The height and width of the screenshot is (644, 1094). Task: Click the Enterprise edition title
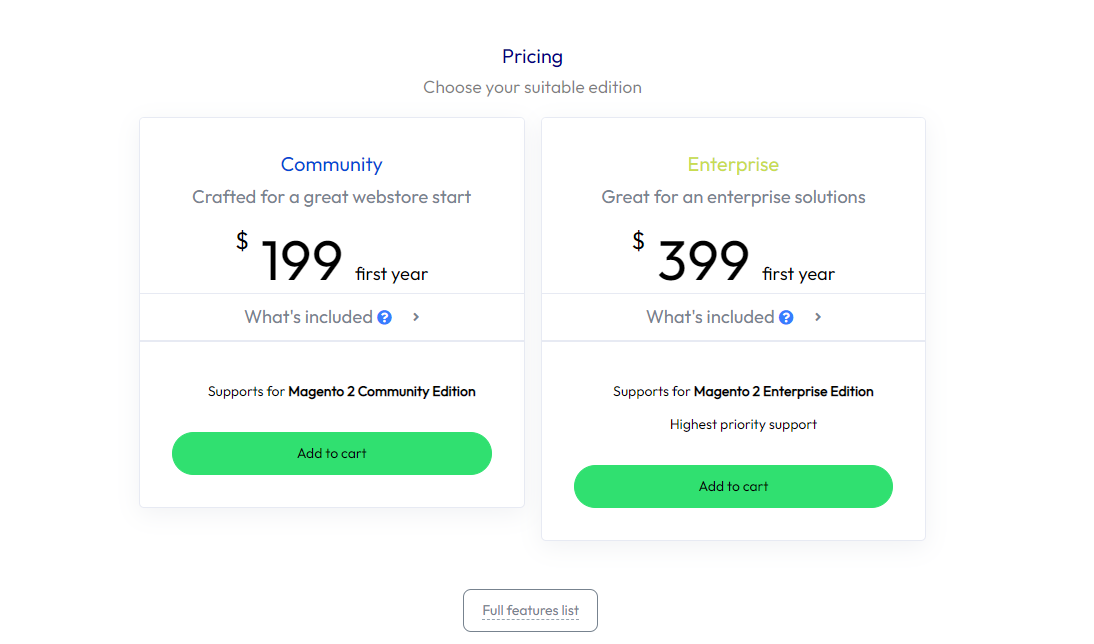tap(733, 165)
